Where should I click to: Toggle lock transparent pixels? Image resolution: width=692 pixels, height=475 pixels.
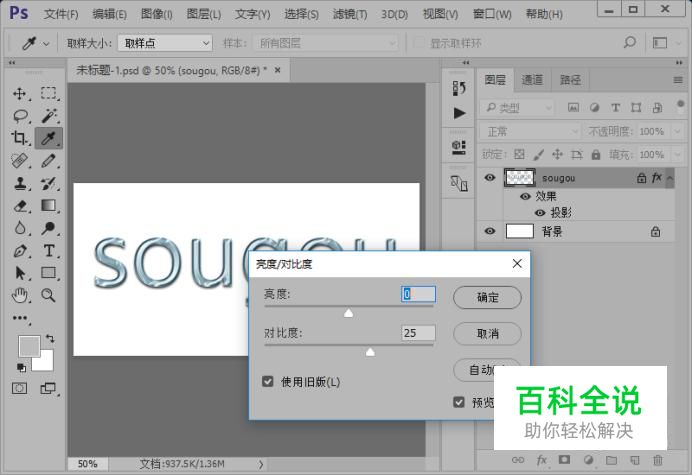[519, 154]
